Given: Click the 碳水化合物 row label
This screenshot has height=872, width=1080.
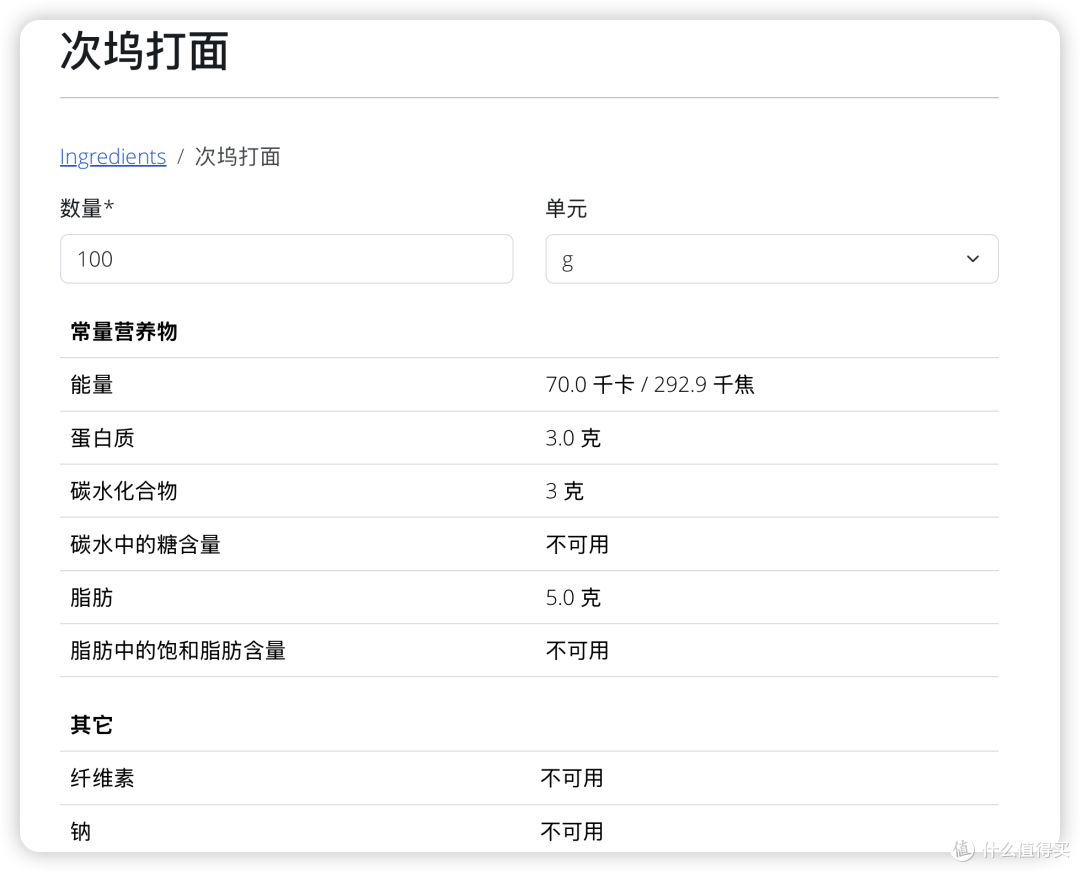Looking at the screenshot, I should (124, 491).
